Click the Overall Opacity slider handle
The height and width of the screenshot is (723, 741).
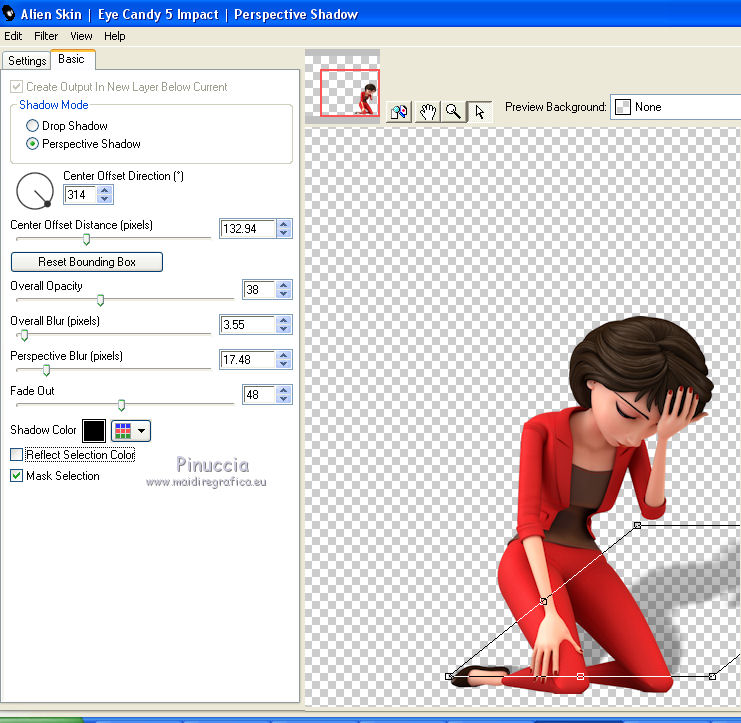coord(100,300)
